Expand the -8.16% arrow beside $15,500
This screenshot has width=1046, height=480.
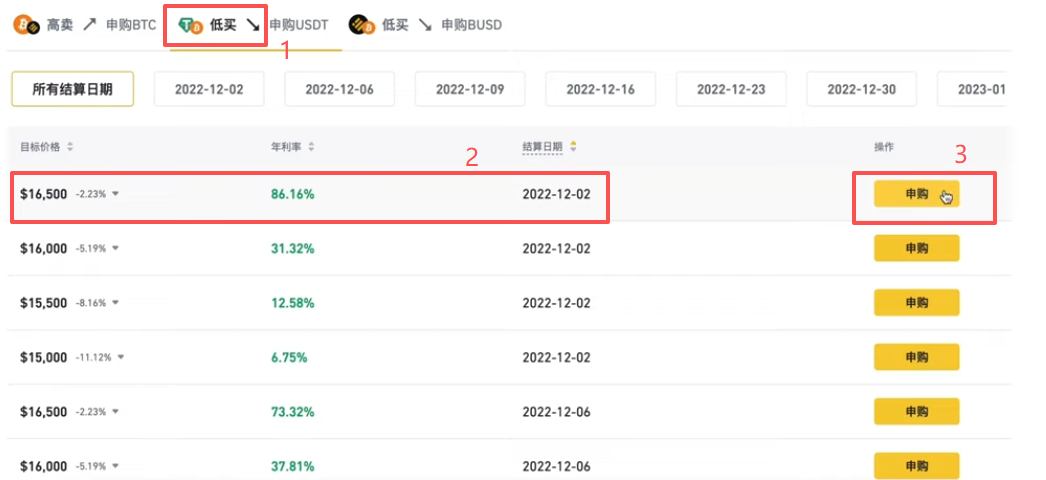[x=115, y=303]
